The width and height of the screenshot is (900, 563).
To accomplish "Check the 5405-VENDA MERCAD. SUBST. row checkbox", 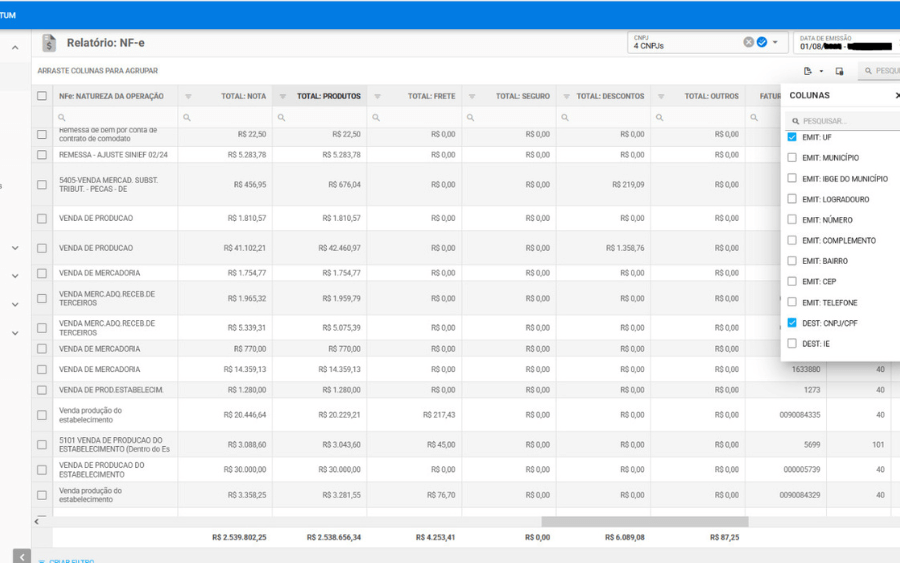I will click(42, 185).
